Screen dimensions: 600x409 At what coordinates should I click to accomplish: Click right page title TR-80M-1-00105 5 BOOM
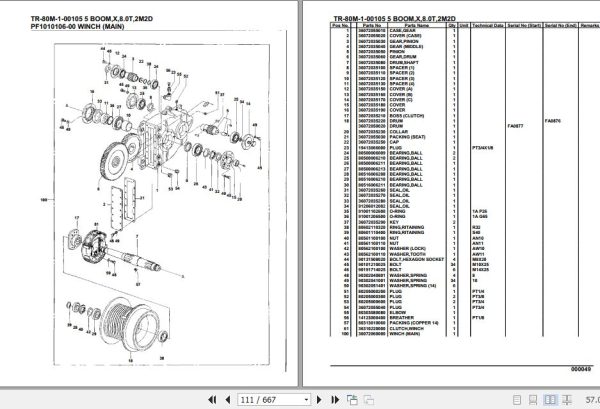[395, 19]
